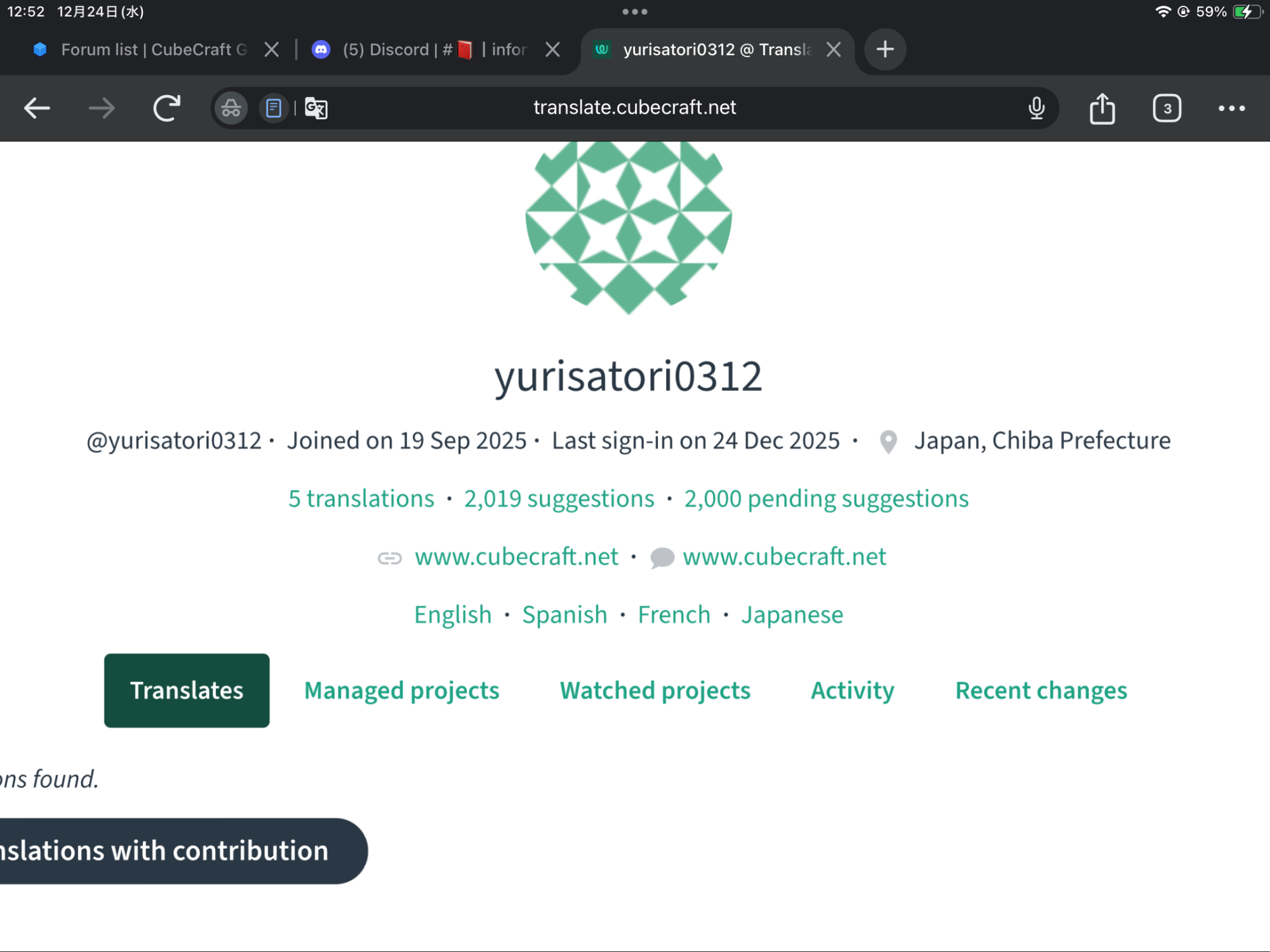
Task: Select the Spanish language link
Action: tap(565, 615)
